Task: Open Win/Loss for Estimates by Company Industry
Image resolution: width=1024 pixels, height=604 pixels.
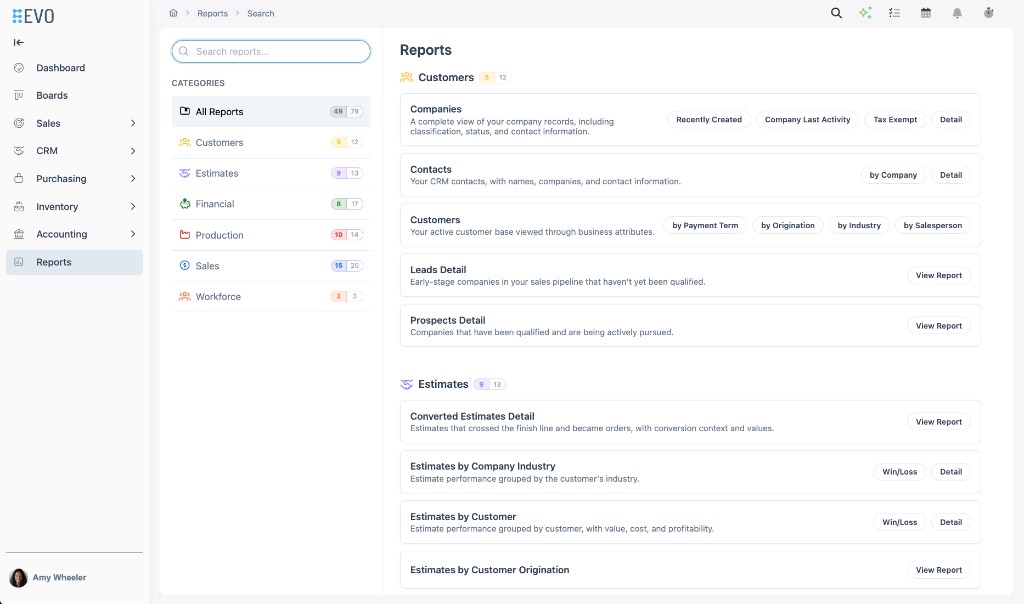Action: (x=899, y=472)
